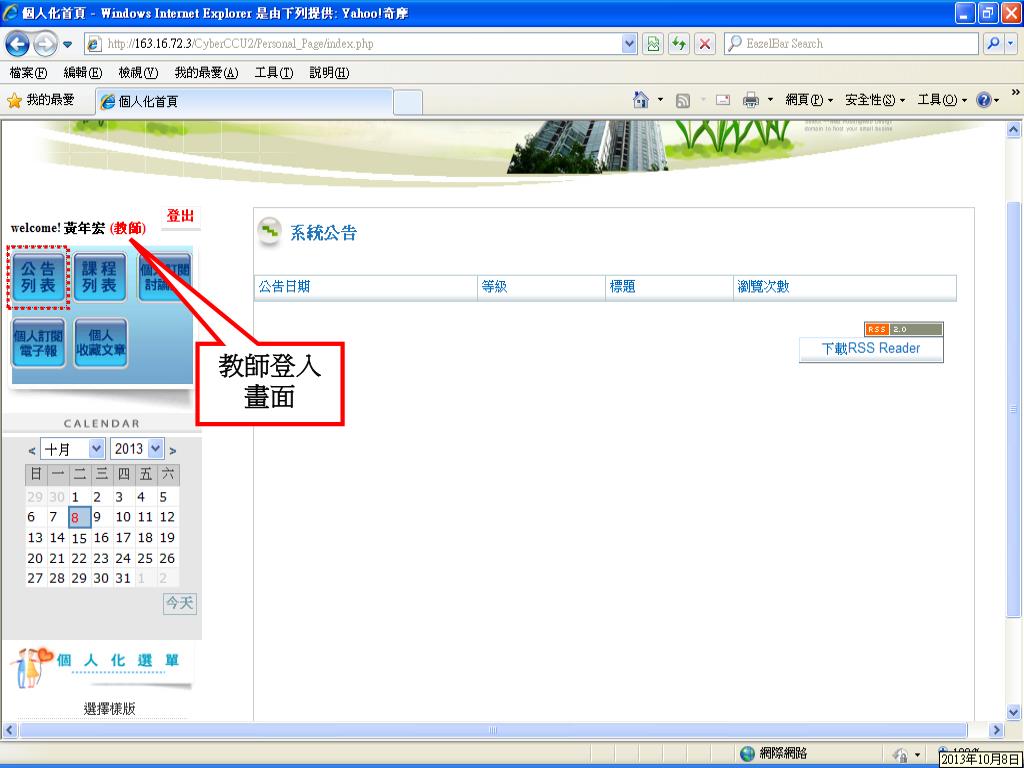Click the 今天 today button
1024x768 pixels.
[x=180, y=603]
